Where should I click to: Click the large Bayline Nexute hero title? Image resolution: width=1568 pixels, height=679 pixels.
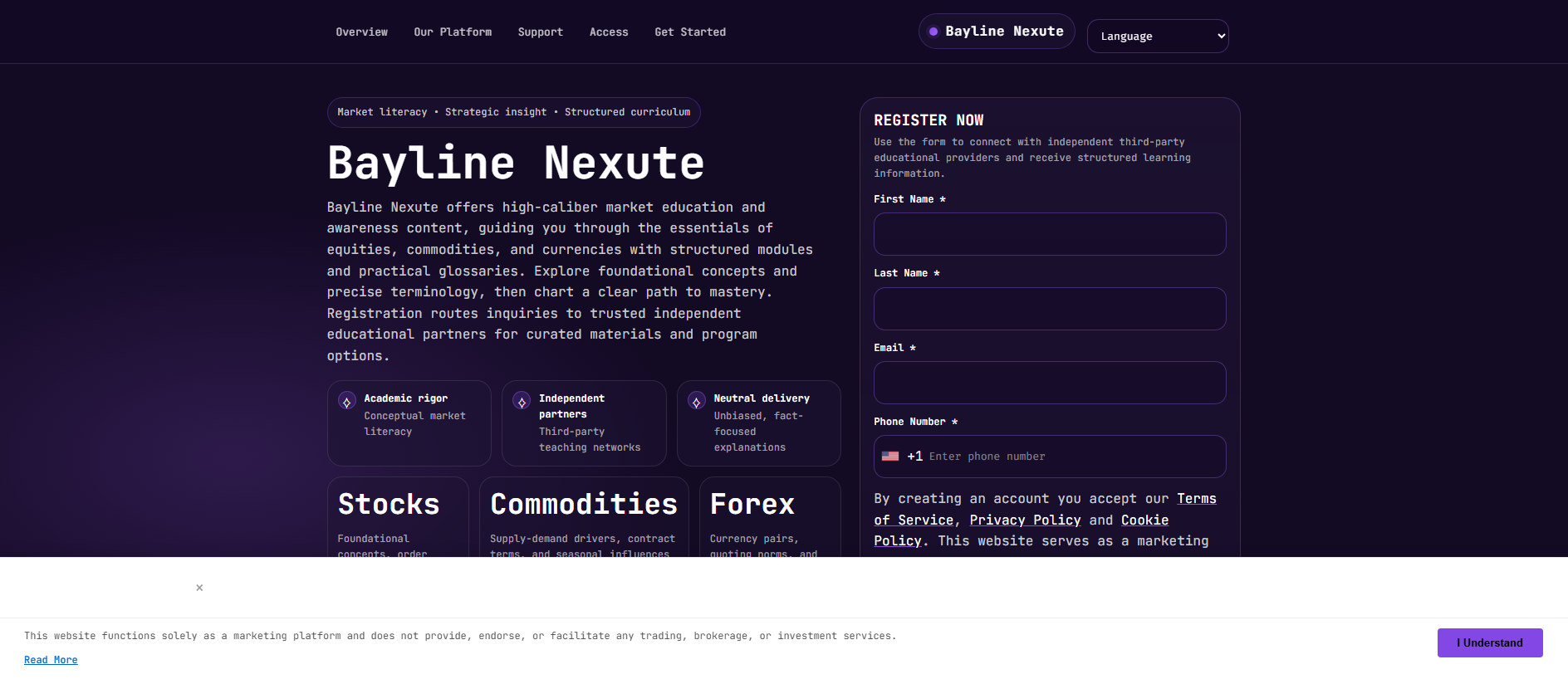click(516, 163)
